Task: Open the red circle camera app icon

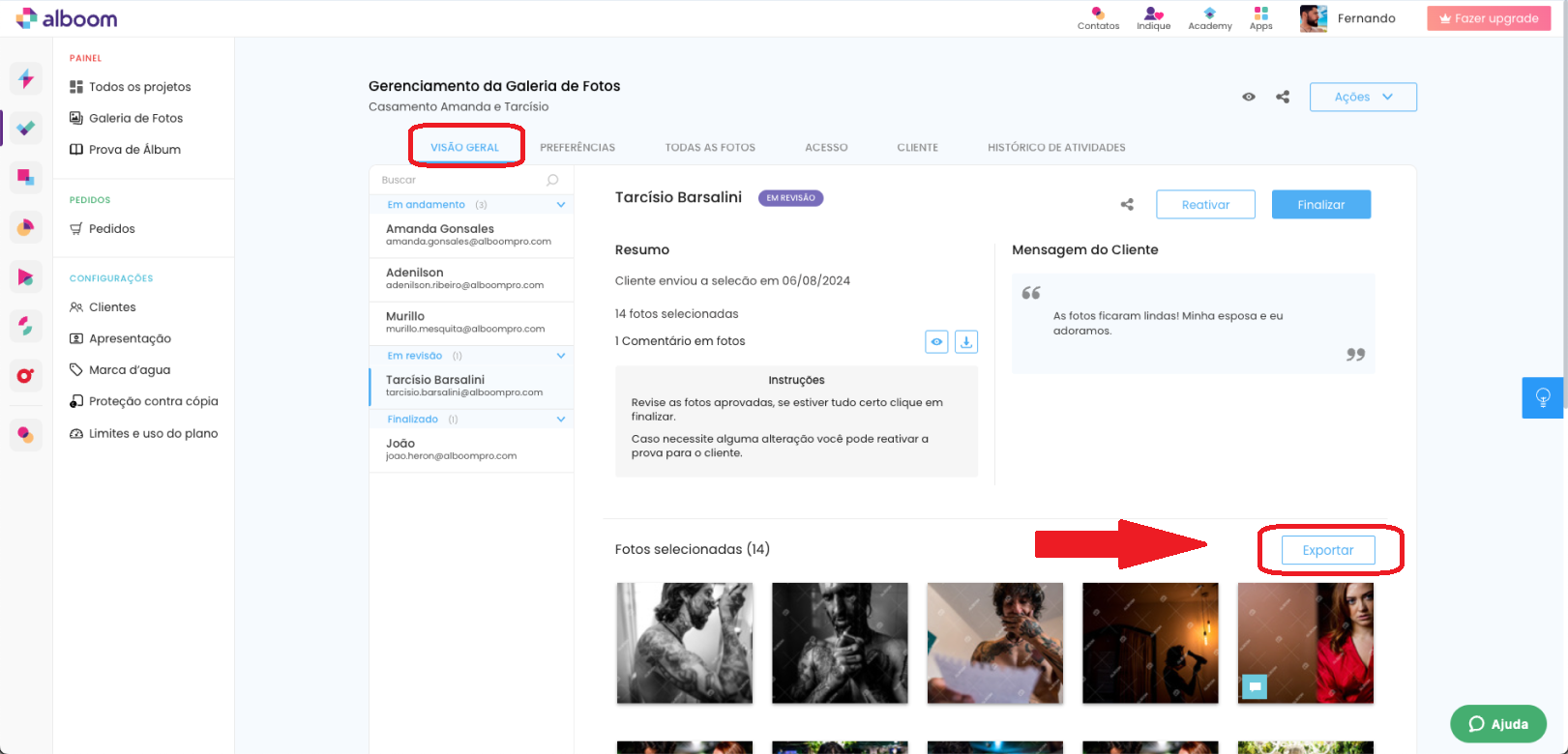Action: point(26,375)
